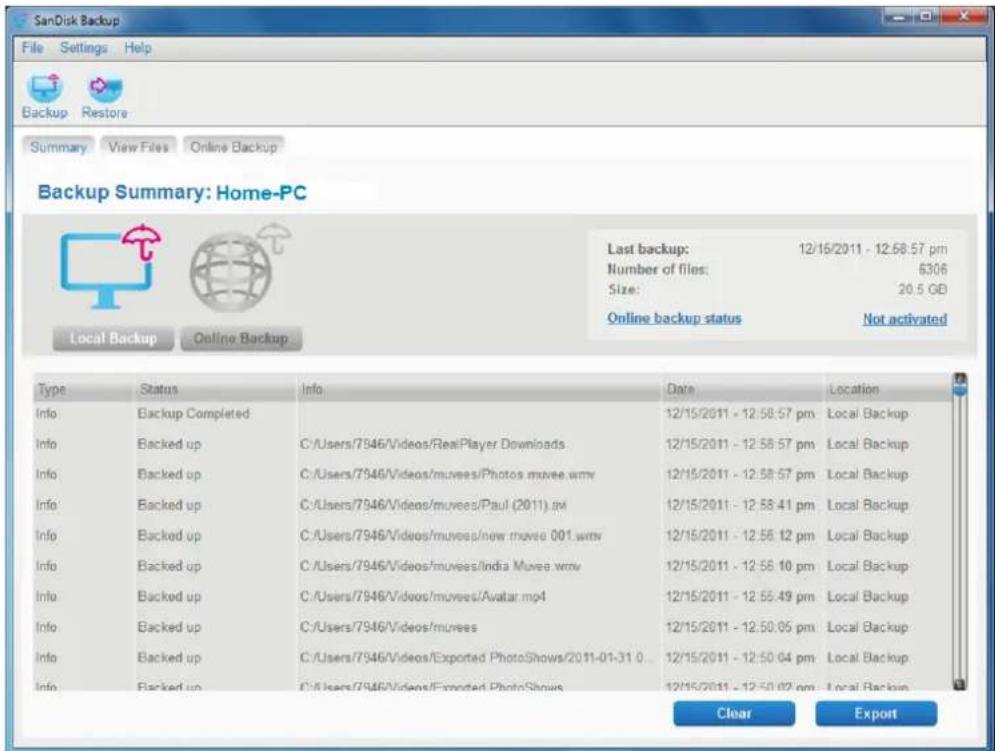The width and height of the screenshot is (995, 751).
Task: Close the SanDisk Backup window
Action: coord(963,17)
